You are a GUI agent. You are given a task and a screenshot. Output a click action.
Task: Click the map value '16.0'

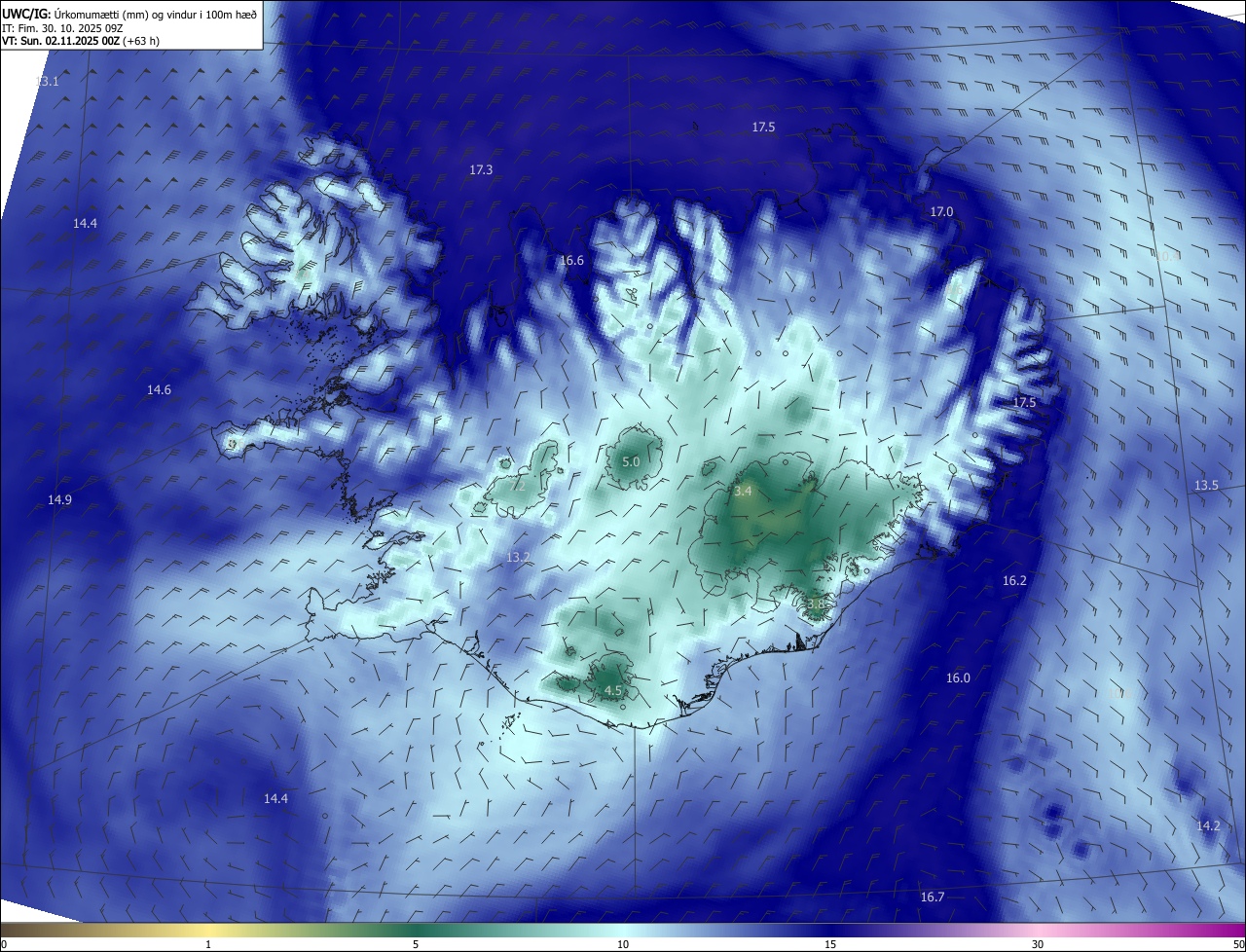959,678
